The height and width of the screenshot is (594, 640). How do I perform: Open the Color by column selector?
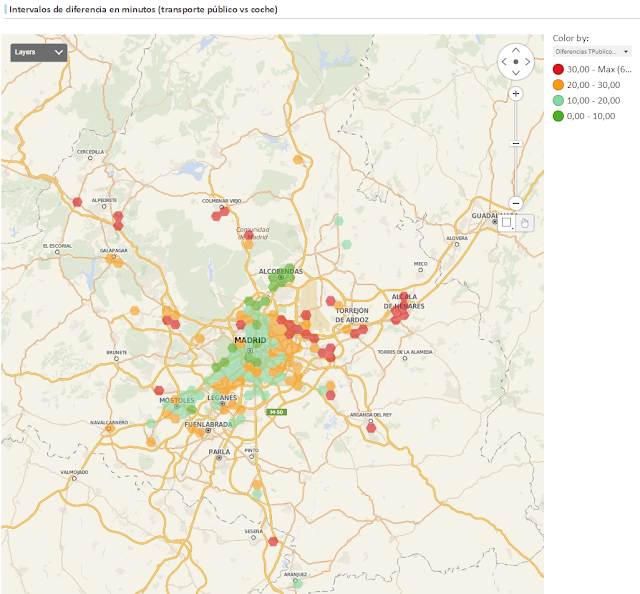pyautogui.click(x=592, y=51)
